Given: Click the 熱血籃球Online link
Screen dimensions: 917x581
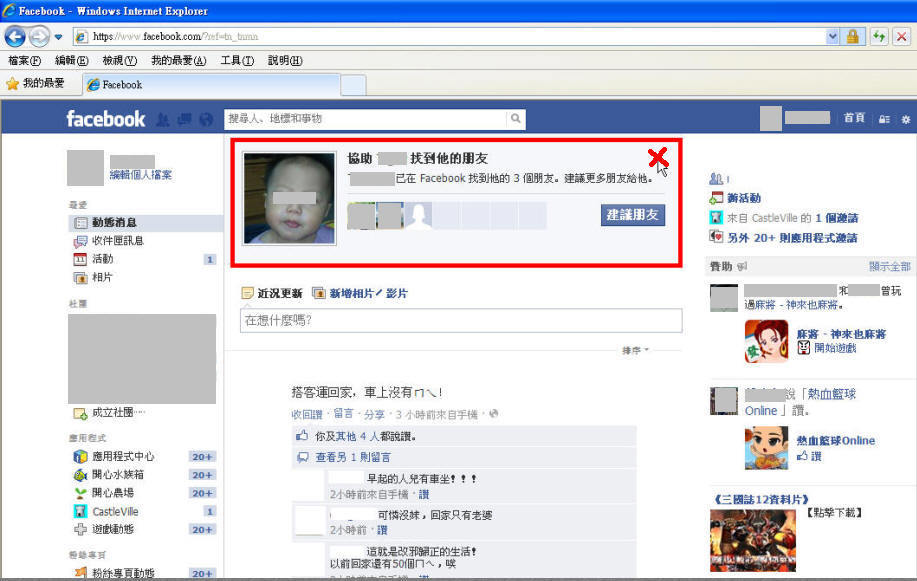Looking at the screenshot, I should [x=835, y=441].
